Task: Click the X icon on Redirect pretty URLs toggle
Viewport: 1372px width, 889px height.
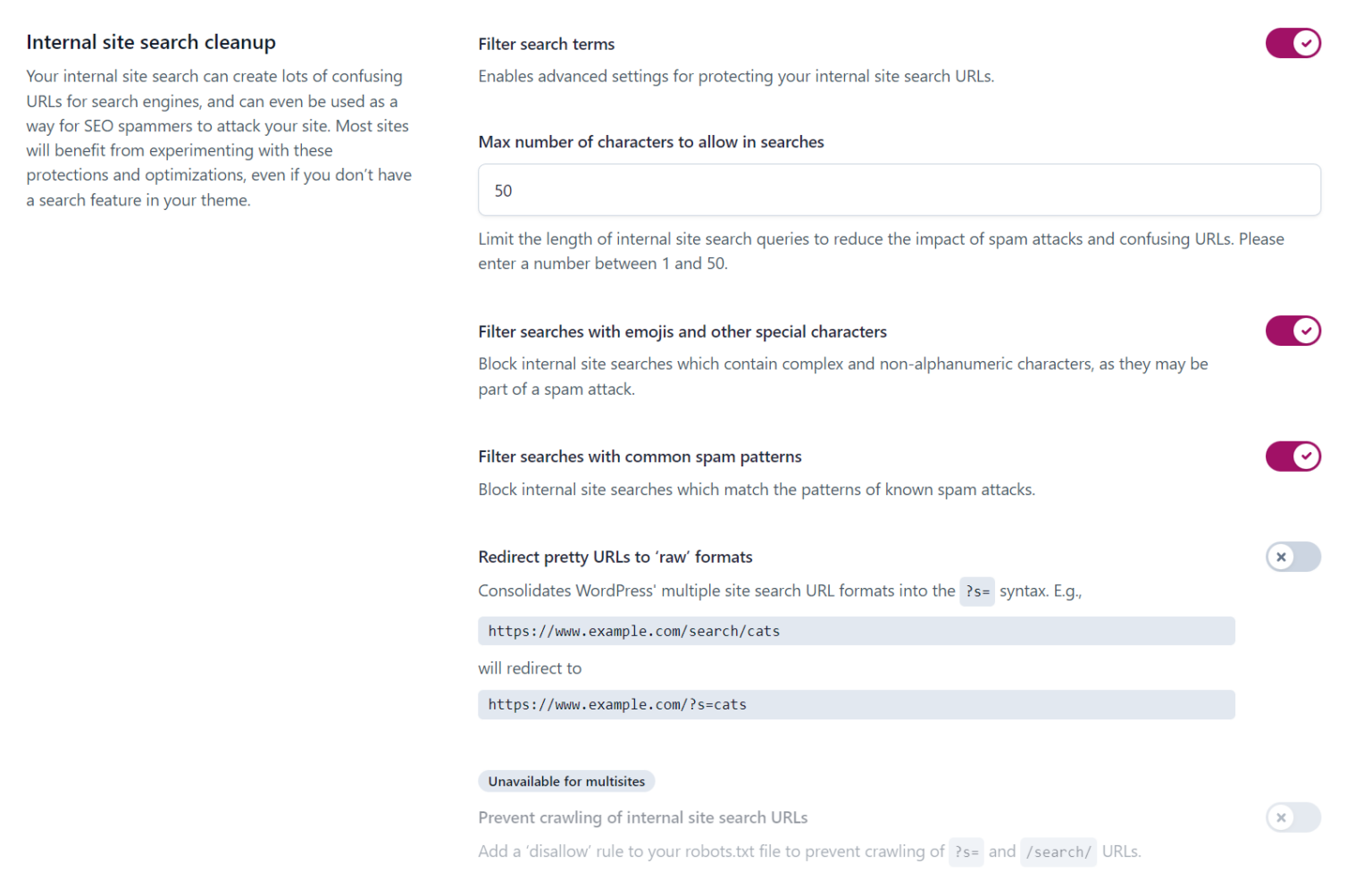Action: [x=1283, y=557]
